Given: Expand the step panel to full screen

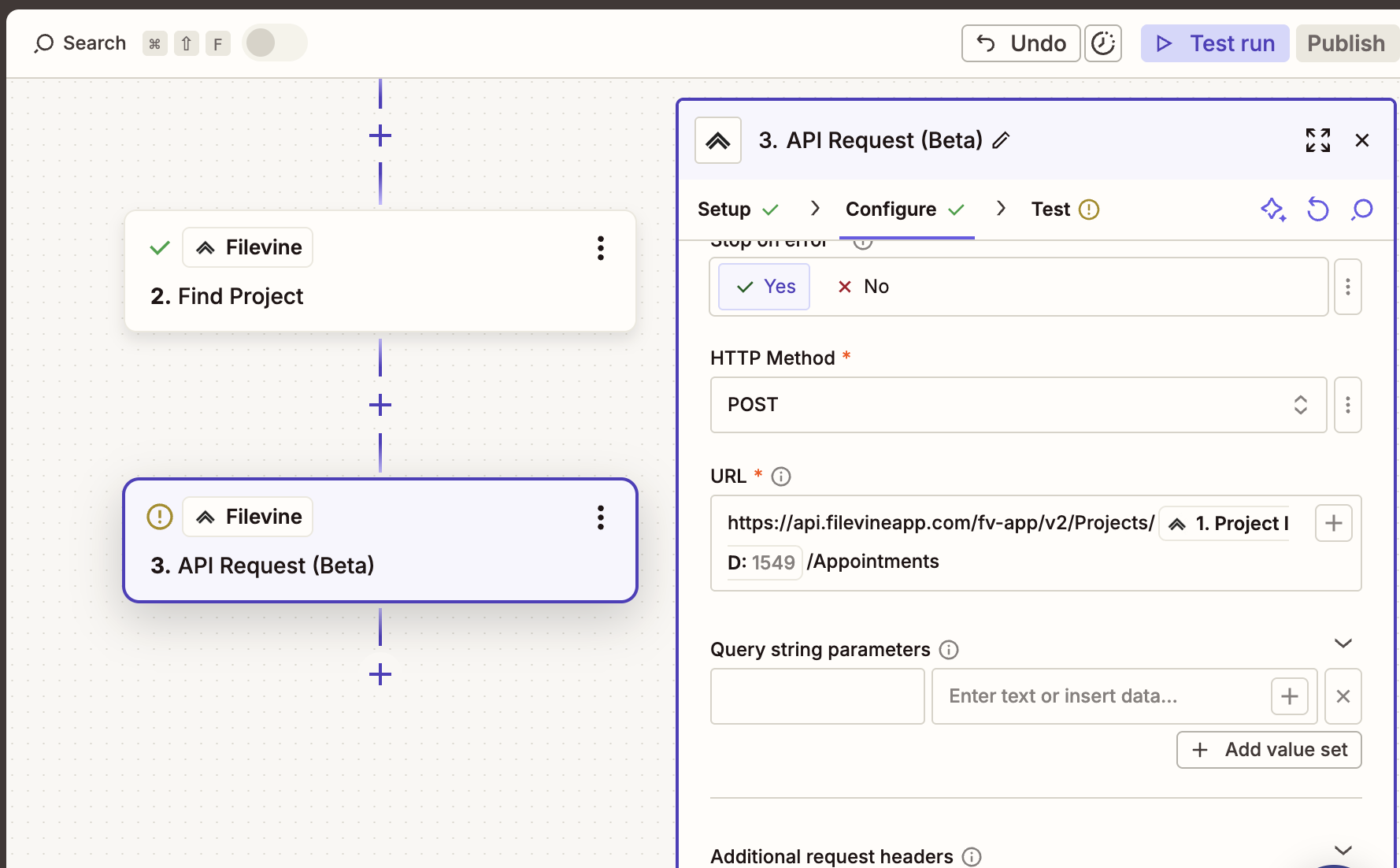Looking at the screenshot, I should pos(1317,140).
